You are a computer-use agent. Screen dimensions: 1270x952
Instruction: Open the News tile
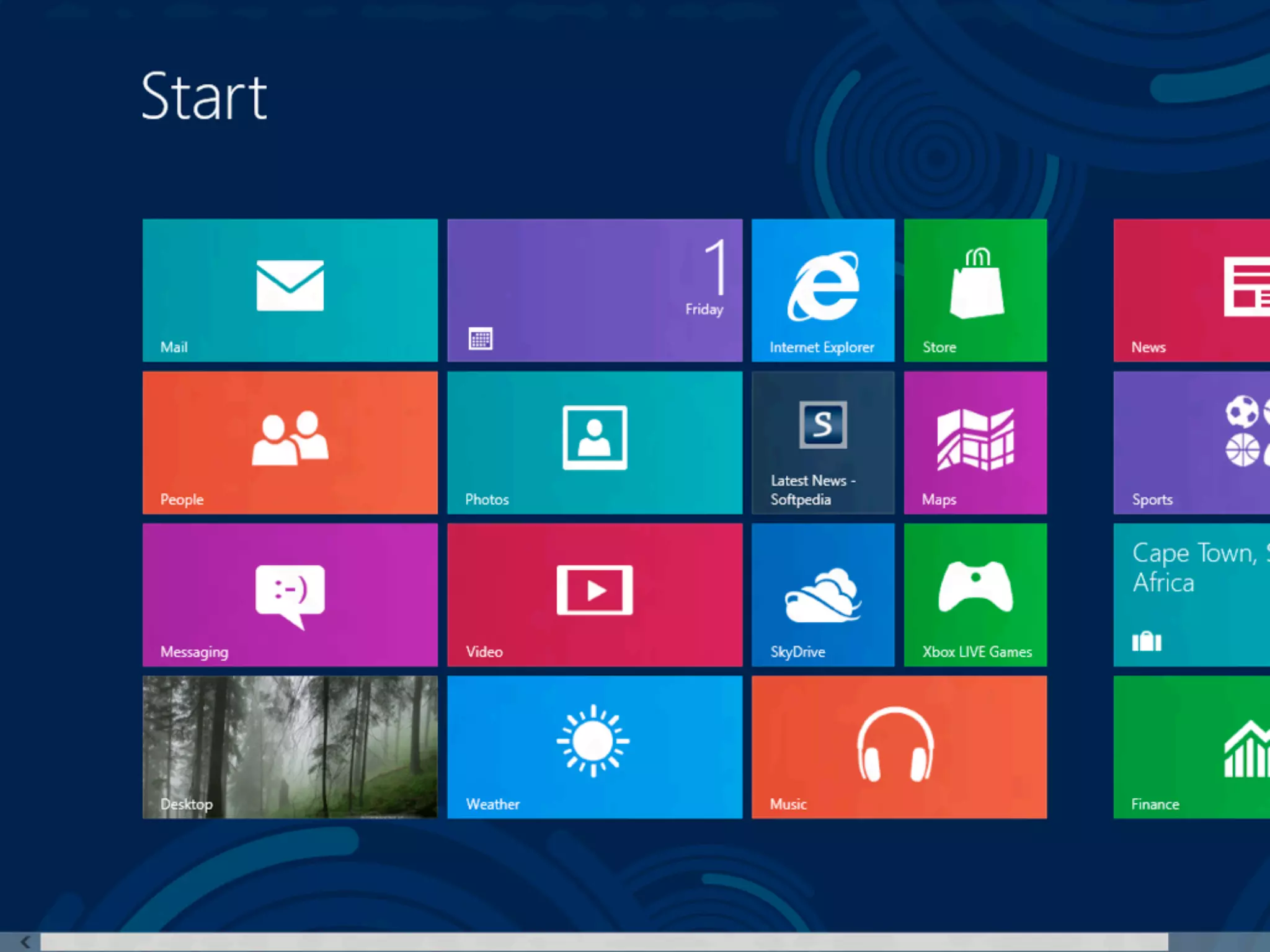click(1191, 290)
